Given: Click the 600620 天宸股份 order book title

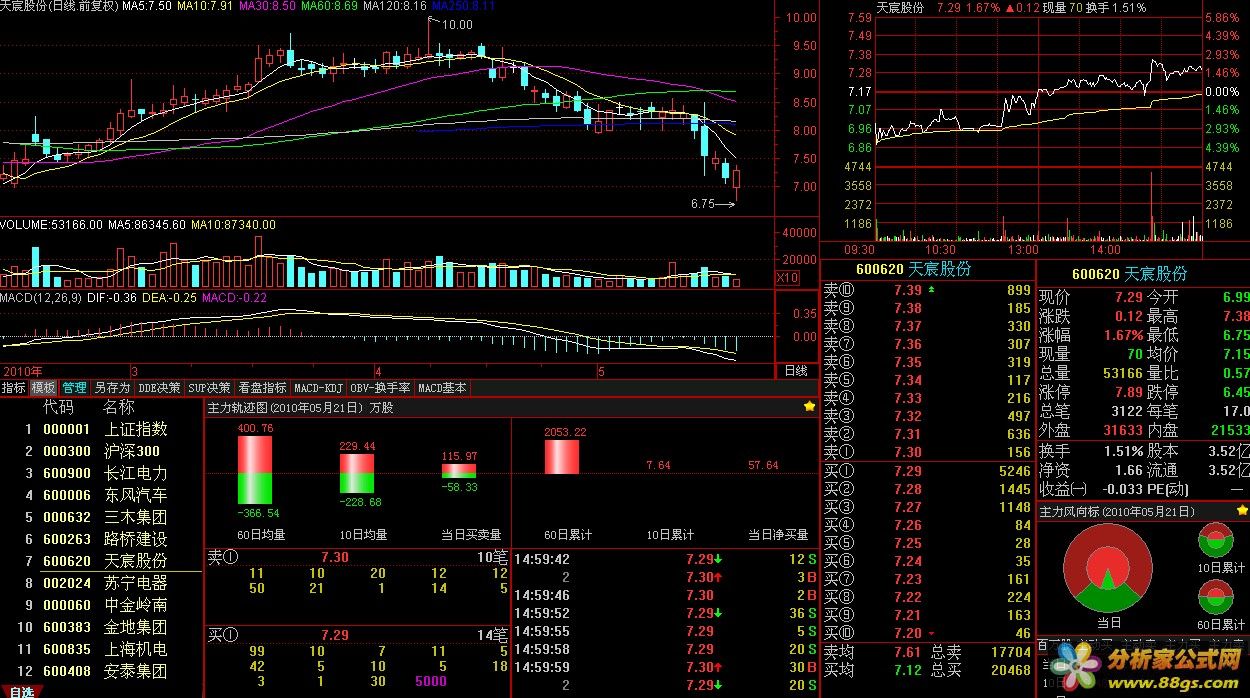Looking at the screenshot, I should 913,270.
